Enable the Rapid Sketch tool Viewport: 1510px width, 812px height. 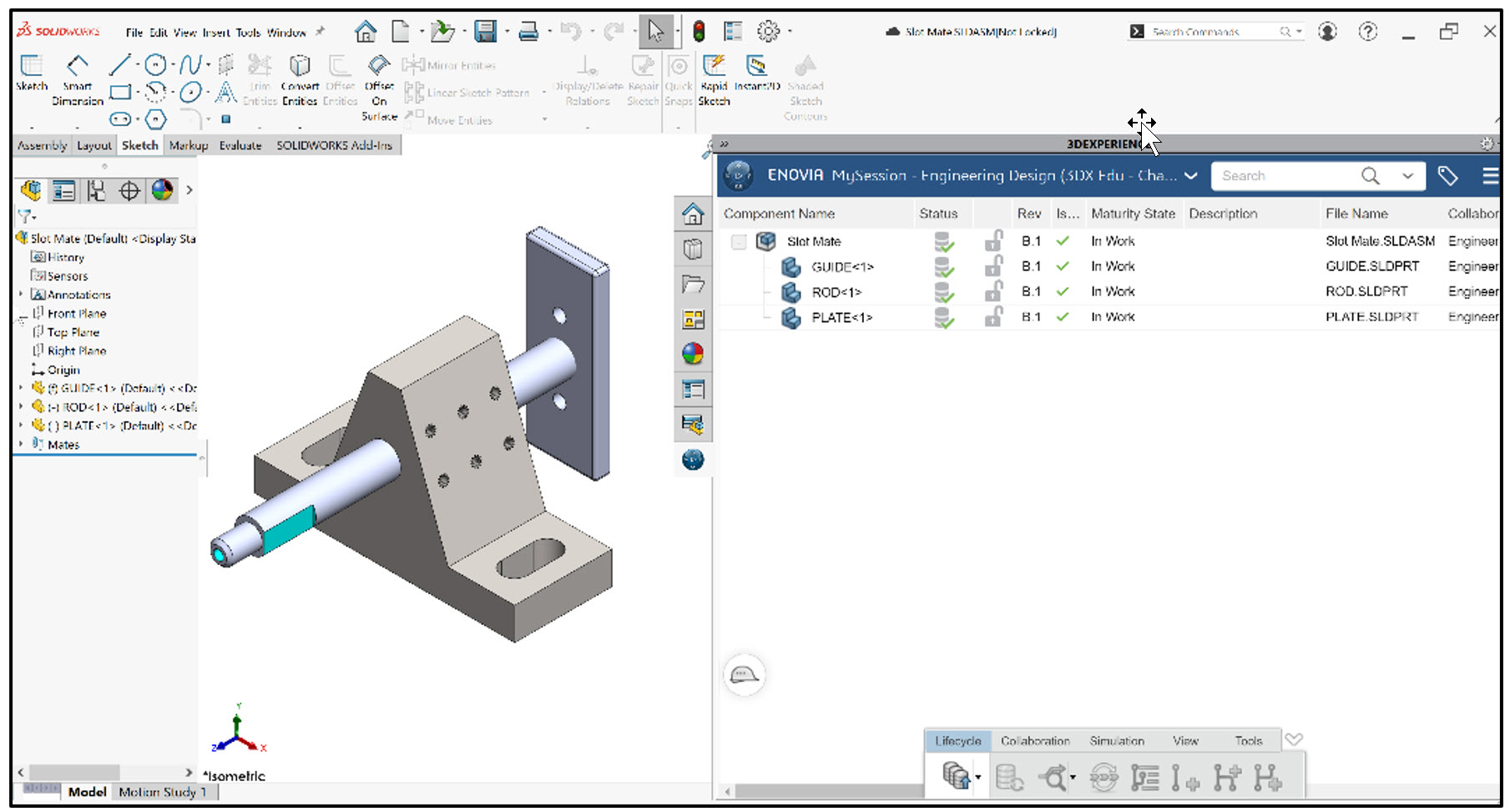(x=714, y=75)
